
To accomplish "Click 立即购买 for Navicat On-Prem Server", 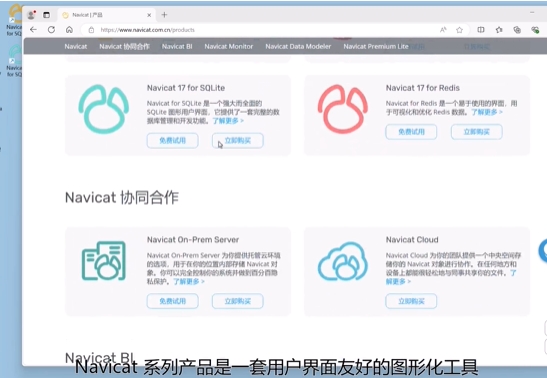I will click(238, 301).
